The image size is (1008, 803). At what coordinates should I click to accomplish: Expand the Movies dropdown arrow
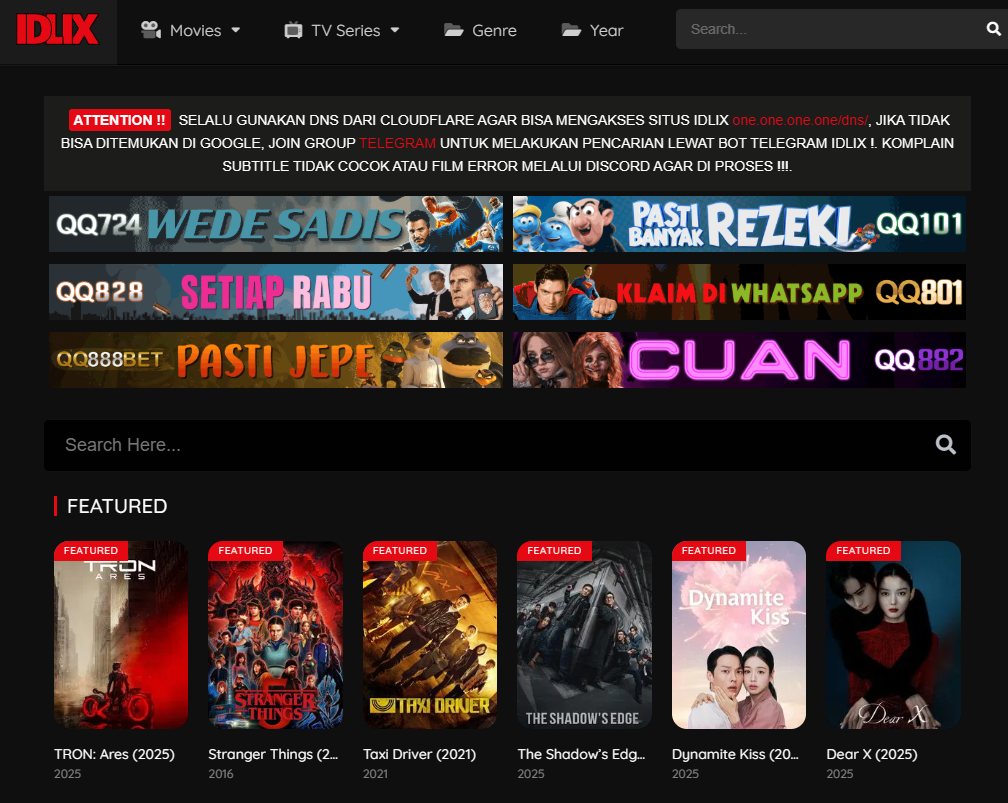[236, 30]
